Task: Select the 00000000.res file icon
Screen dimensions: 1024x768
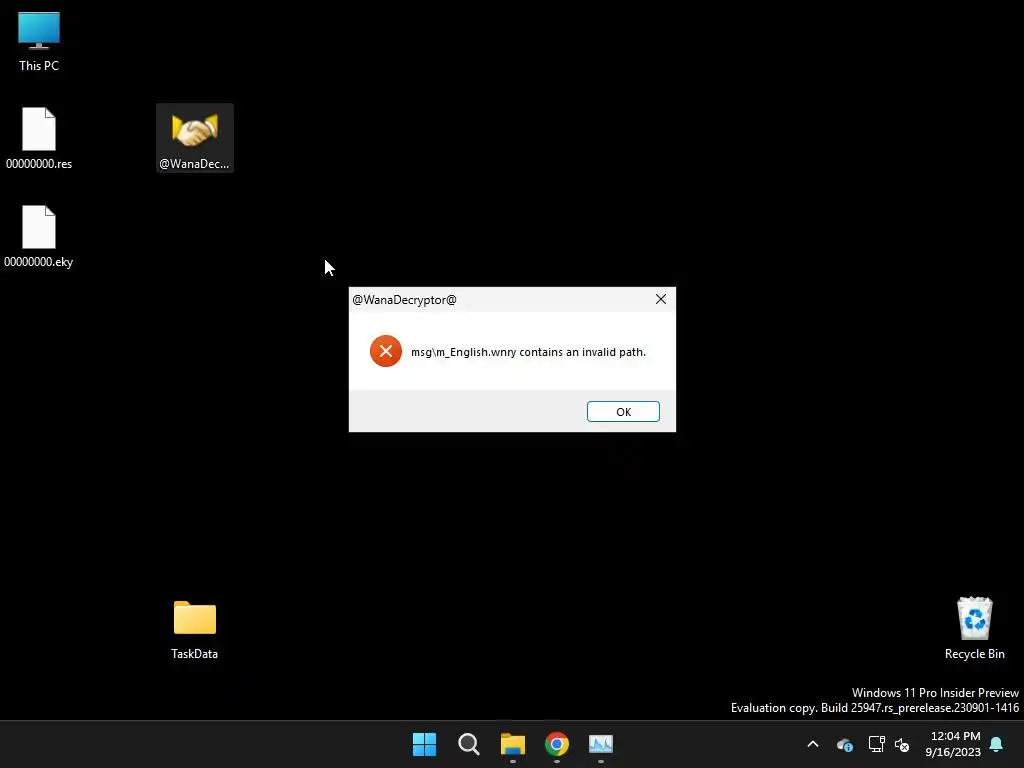Action: [39, 129]
